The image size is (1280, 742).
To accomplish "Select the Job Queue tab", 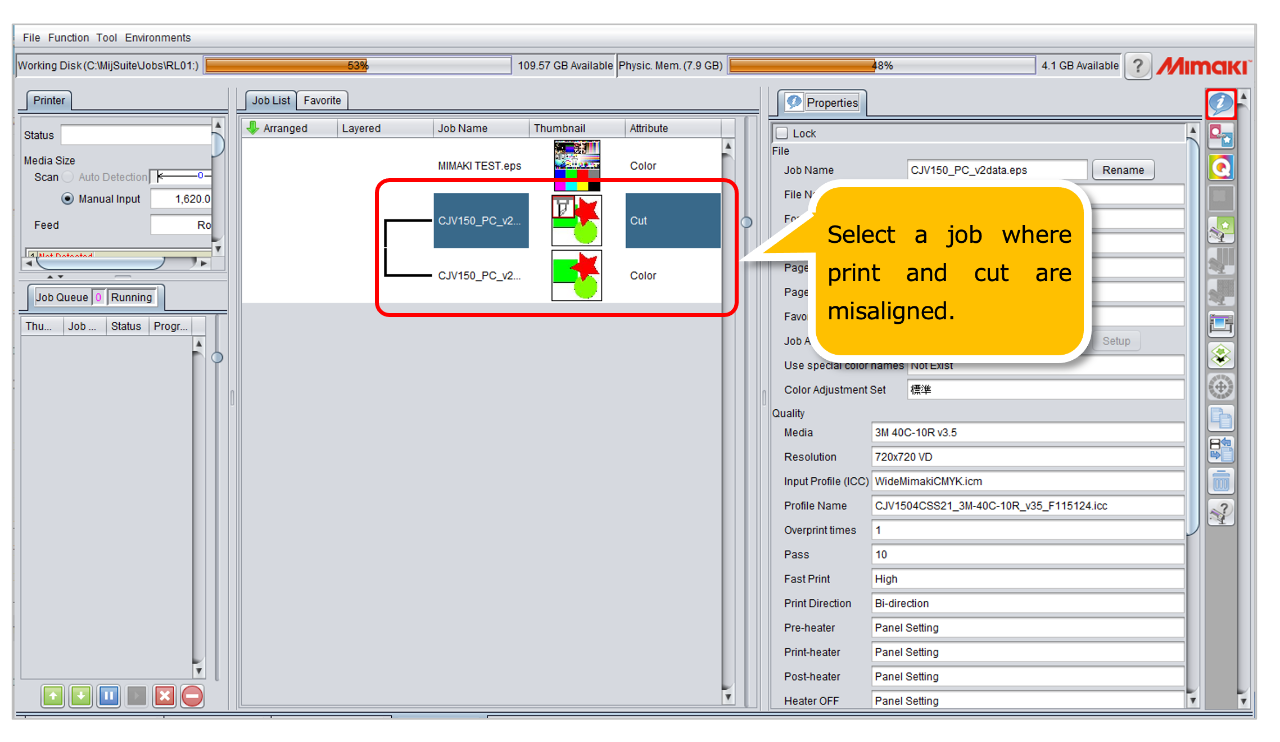I will pyautogui.click(x=62, y=297).
